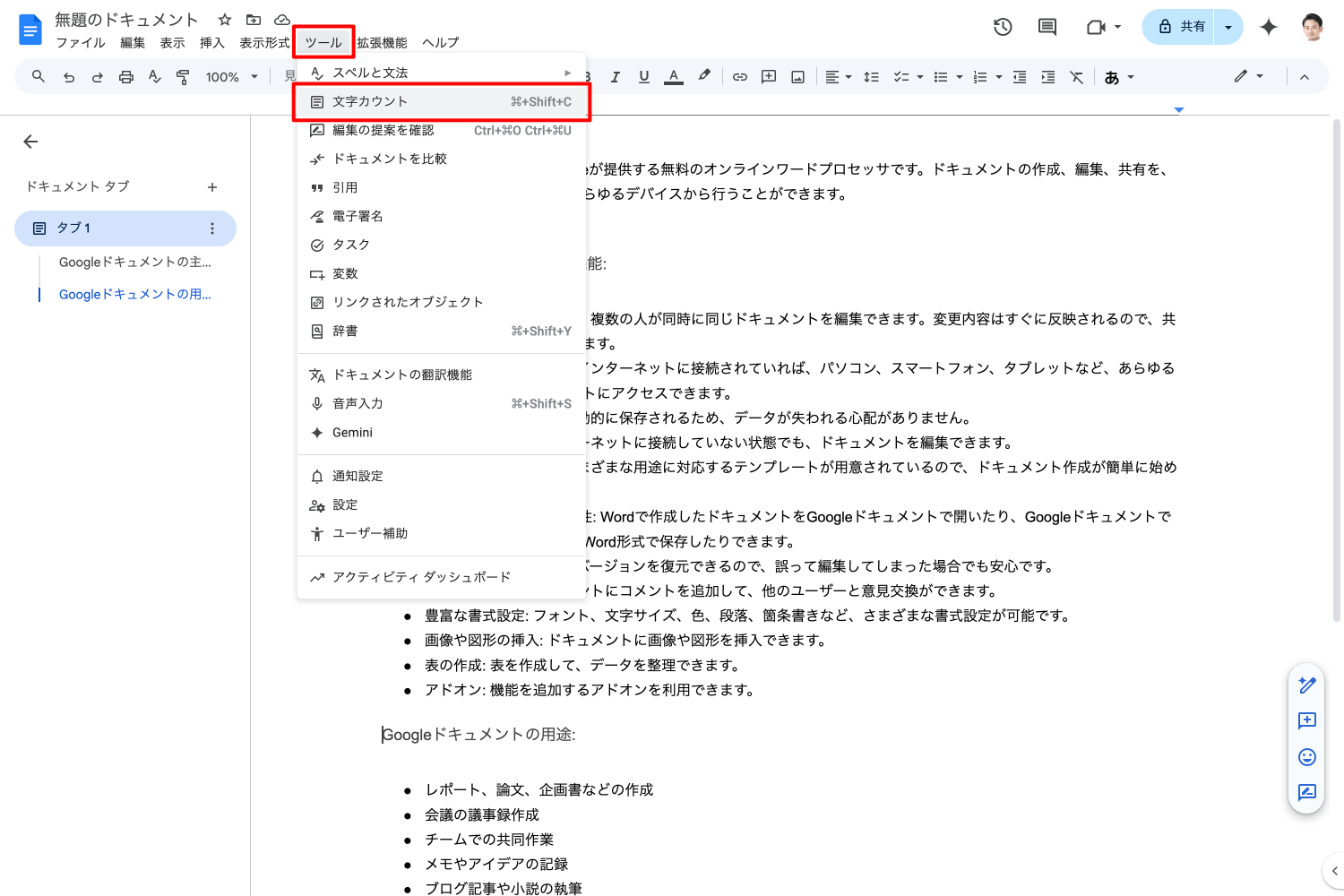
Task: Toggle italic formatting
Action: click(616, 77)
